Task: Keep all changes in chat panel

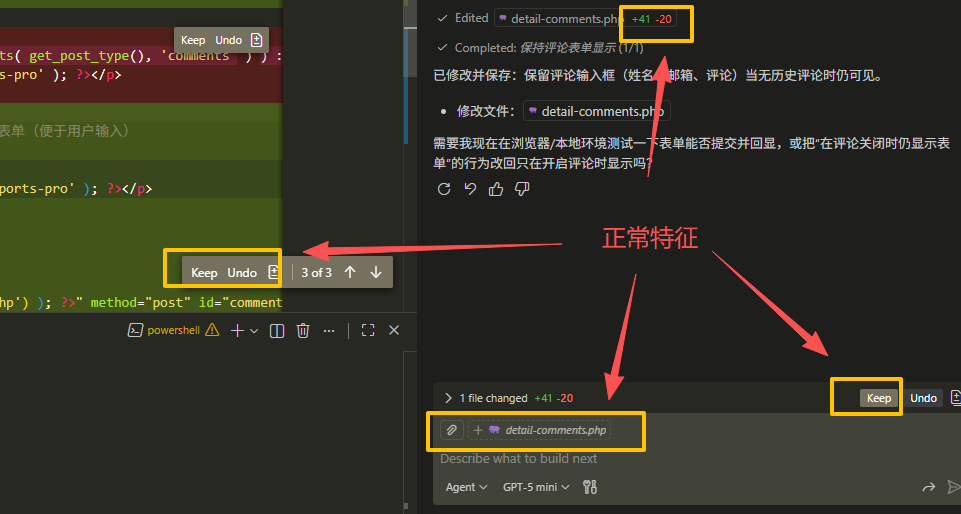Action: pos(879,398)
